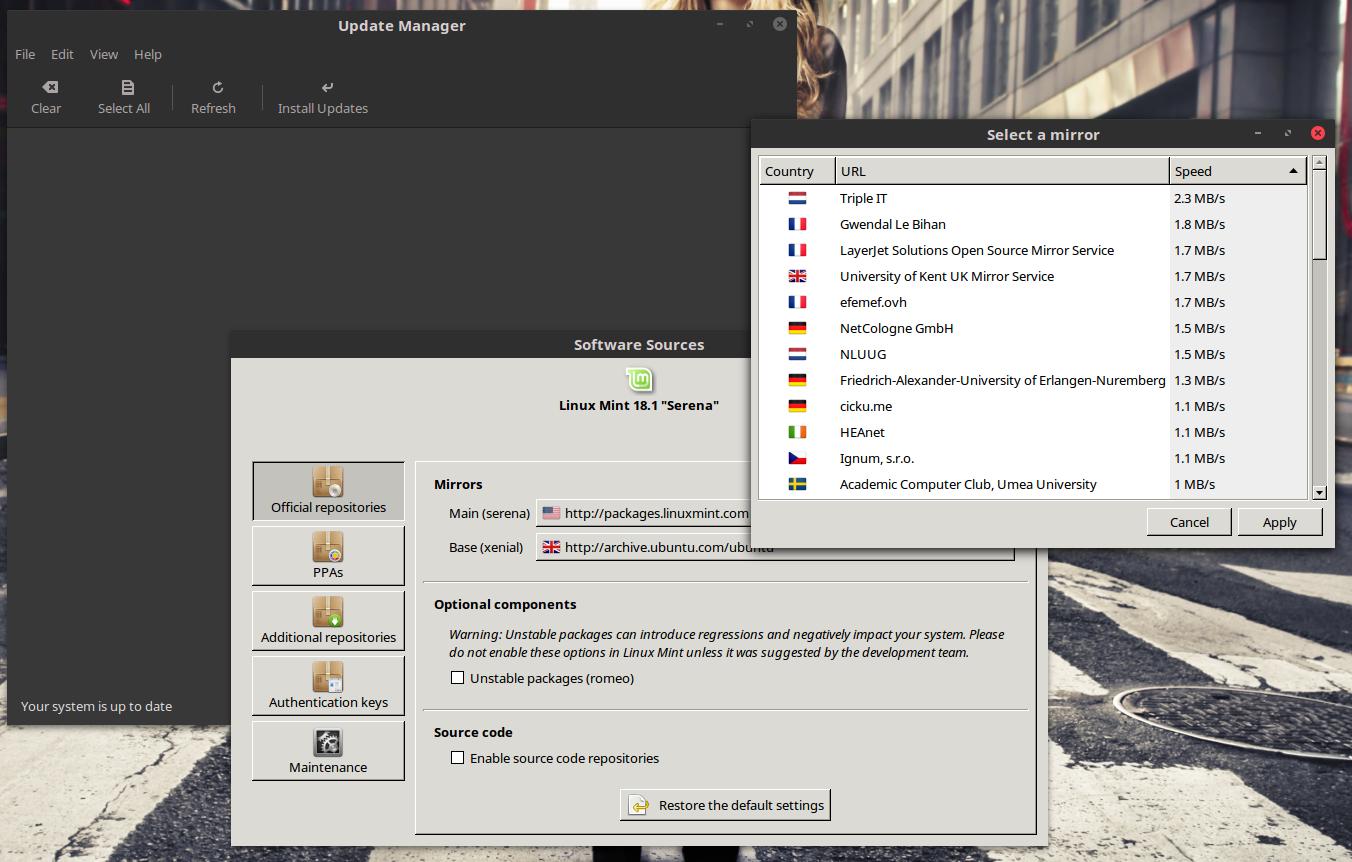This screenshot has width=1352, height=862.
Task: Click the Irish flag beside HEAnet
Action: pyautogui.click(x=797, y=432)
